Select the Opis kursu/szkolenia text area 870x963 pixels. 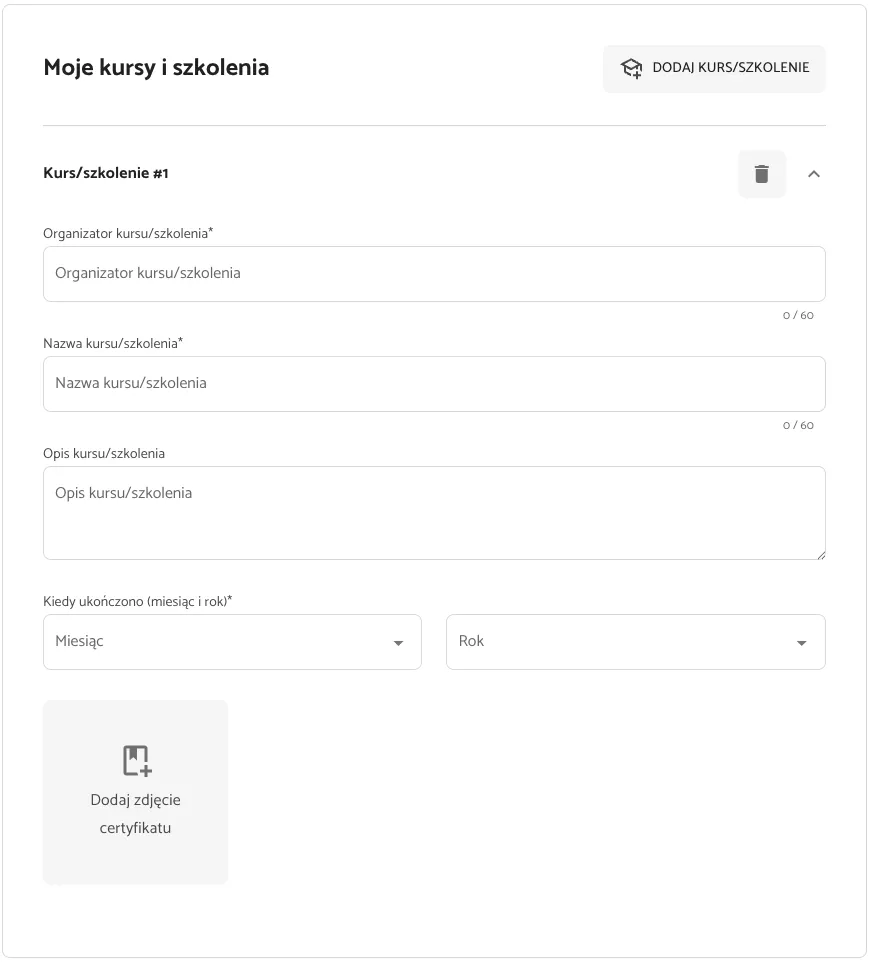tap(434, 513)
